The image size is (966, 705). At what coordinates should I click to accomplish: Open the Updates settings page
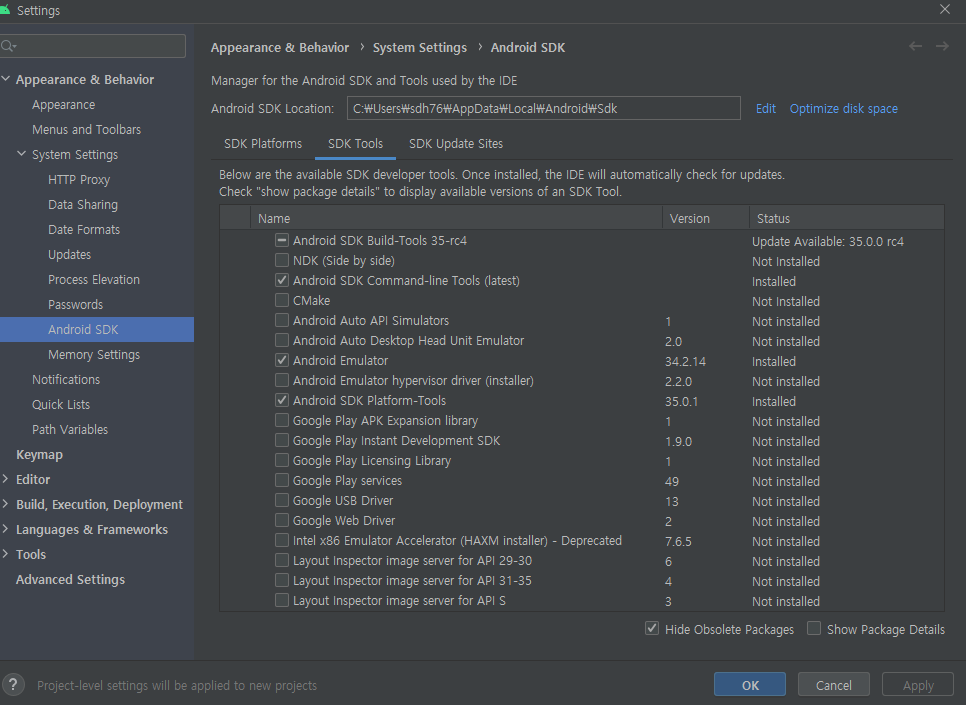tap(70, 255)
